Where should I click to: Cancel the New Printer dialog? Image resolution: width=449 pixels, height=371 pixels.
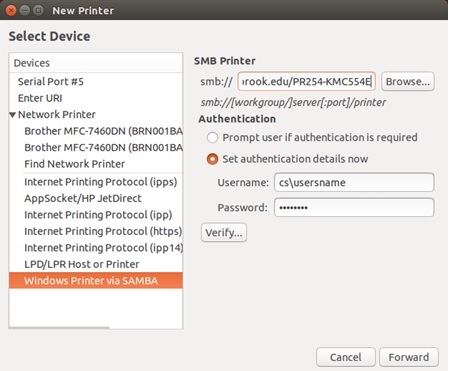(x=346, y=357)
